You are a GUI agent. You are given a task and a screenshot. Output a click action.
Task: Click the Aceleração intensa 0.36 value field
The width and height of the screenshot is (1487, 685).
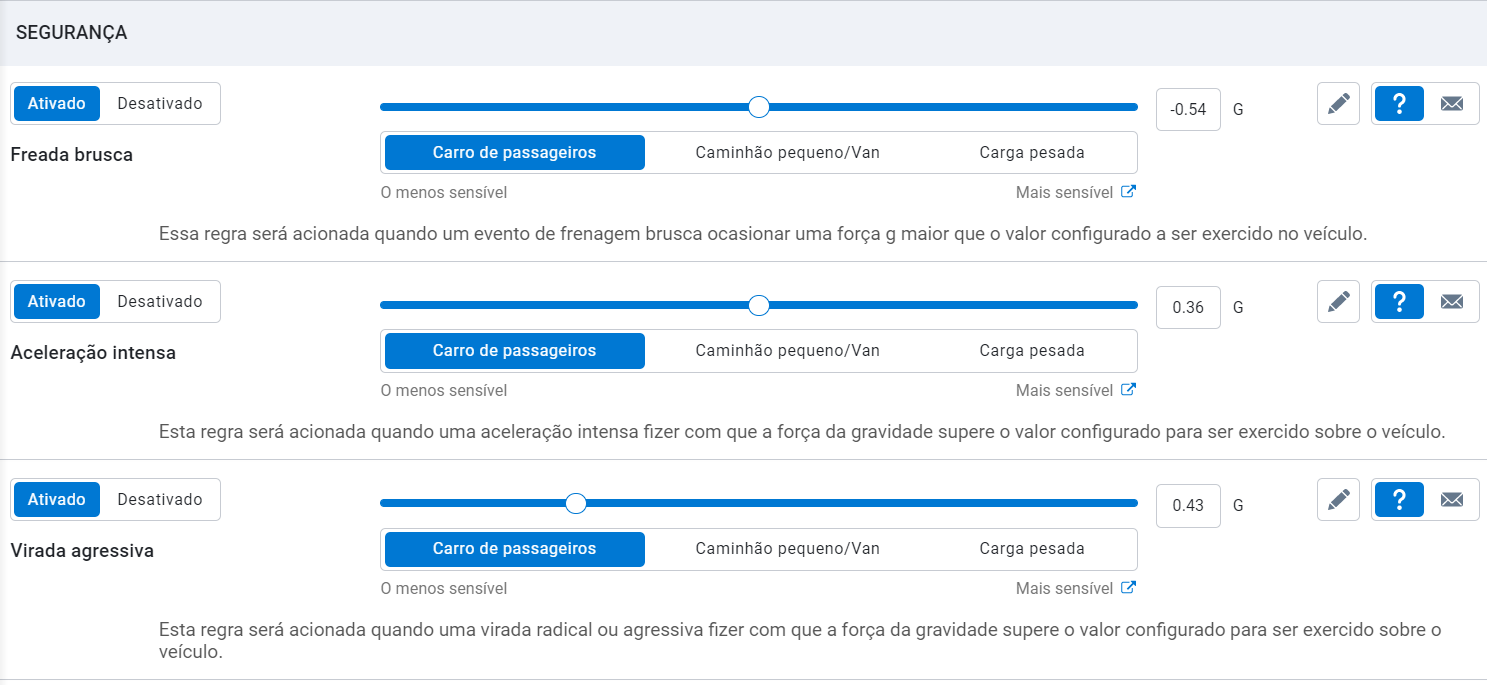(1188, 308)
